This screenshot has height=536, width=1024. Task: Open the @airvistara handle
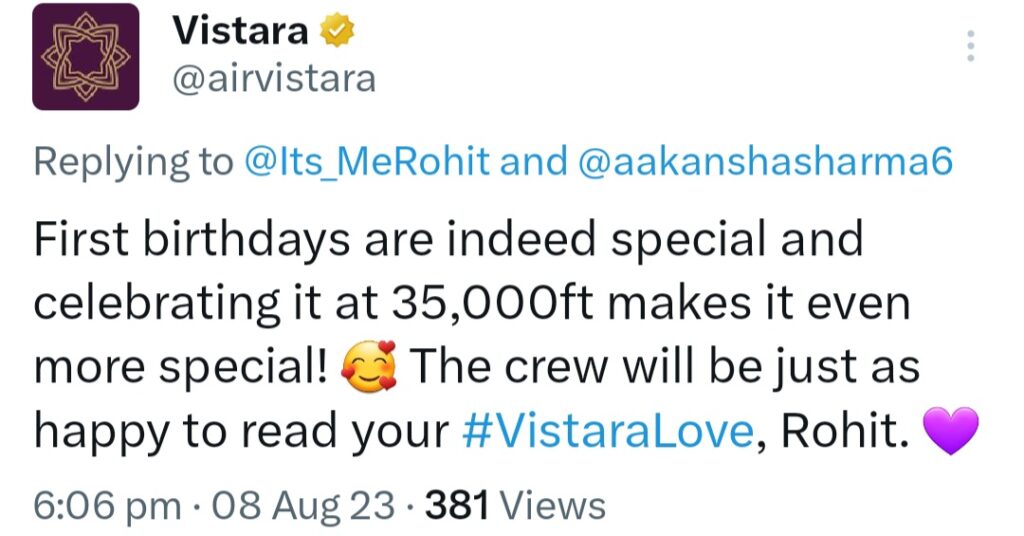click(x=274, y=80)
